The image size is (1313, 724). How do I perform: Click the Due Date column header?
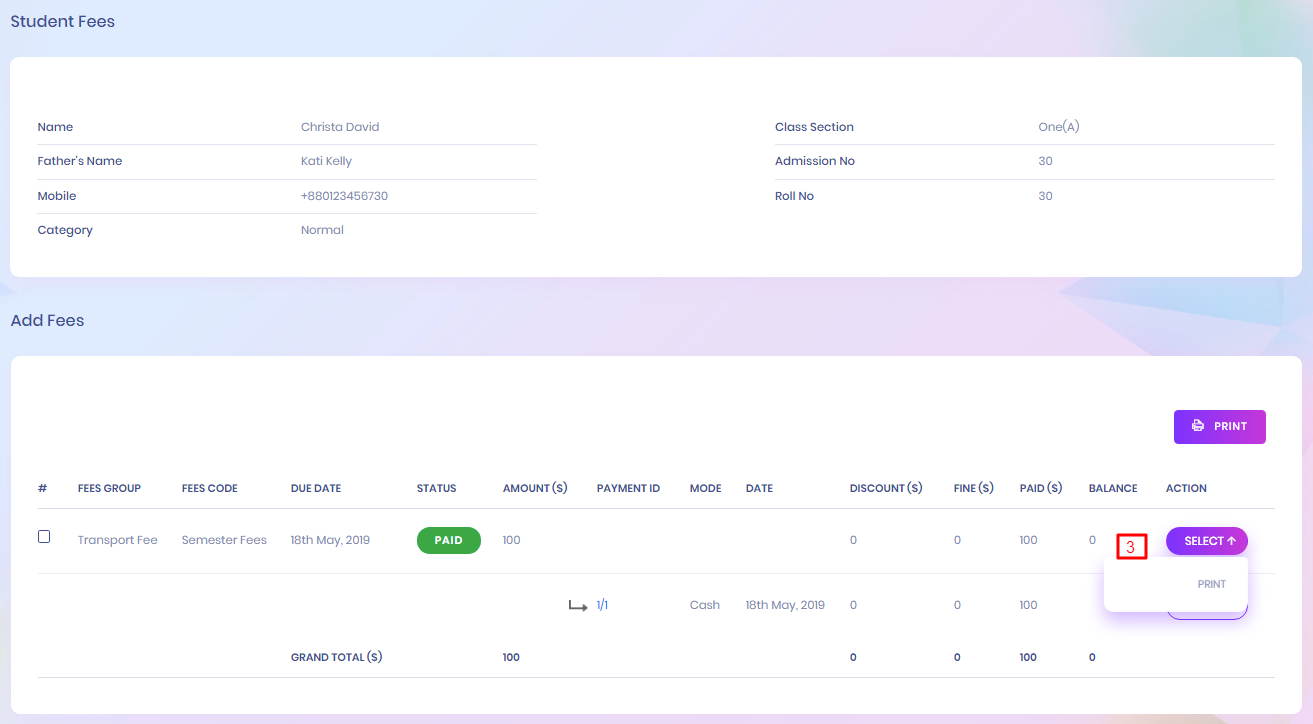point(315,488)
